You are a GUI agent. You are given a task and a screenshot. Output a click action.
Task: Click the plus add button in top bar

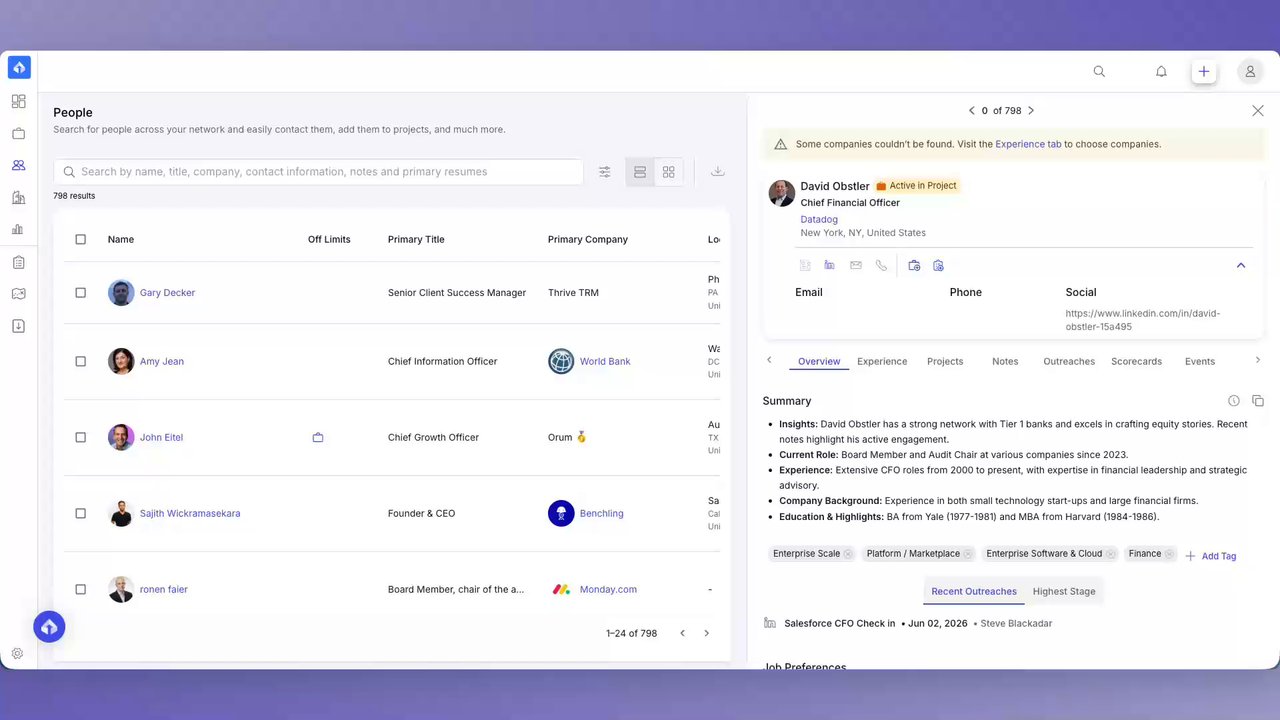point(1204,72)
